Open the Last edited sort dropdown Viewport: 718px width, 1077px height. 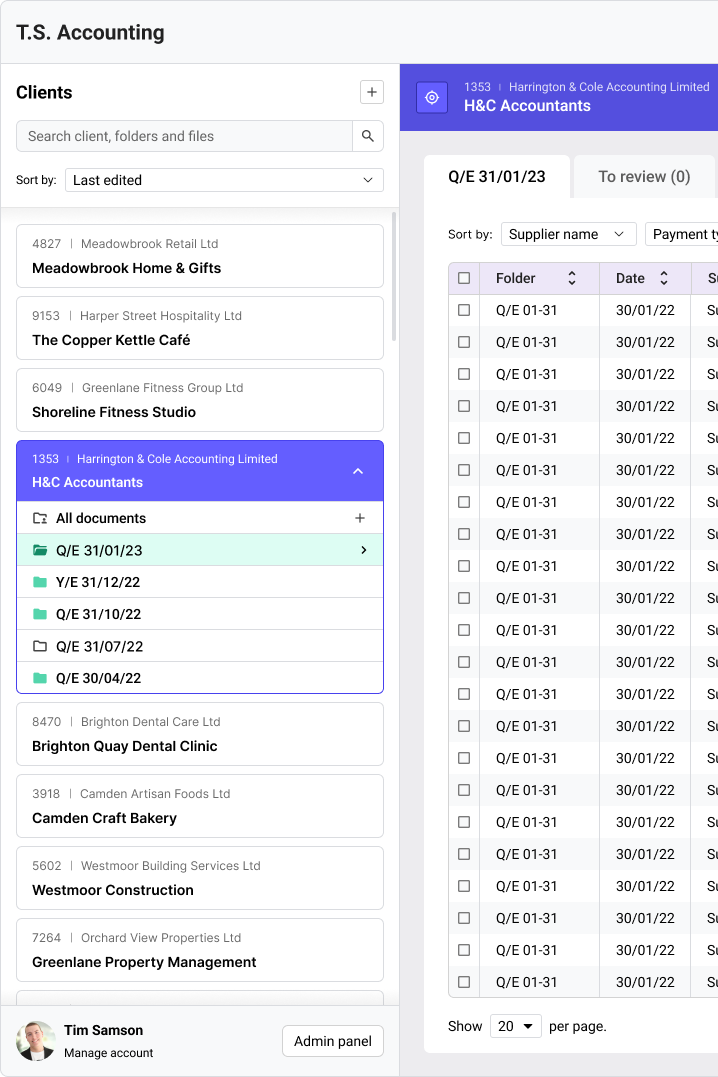[224, 180]
